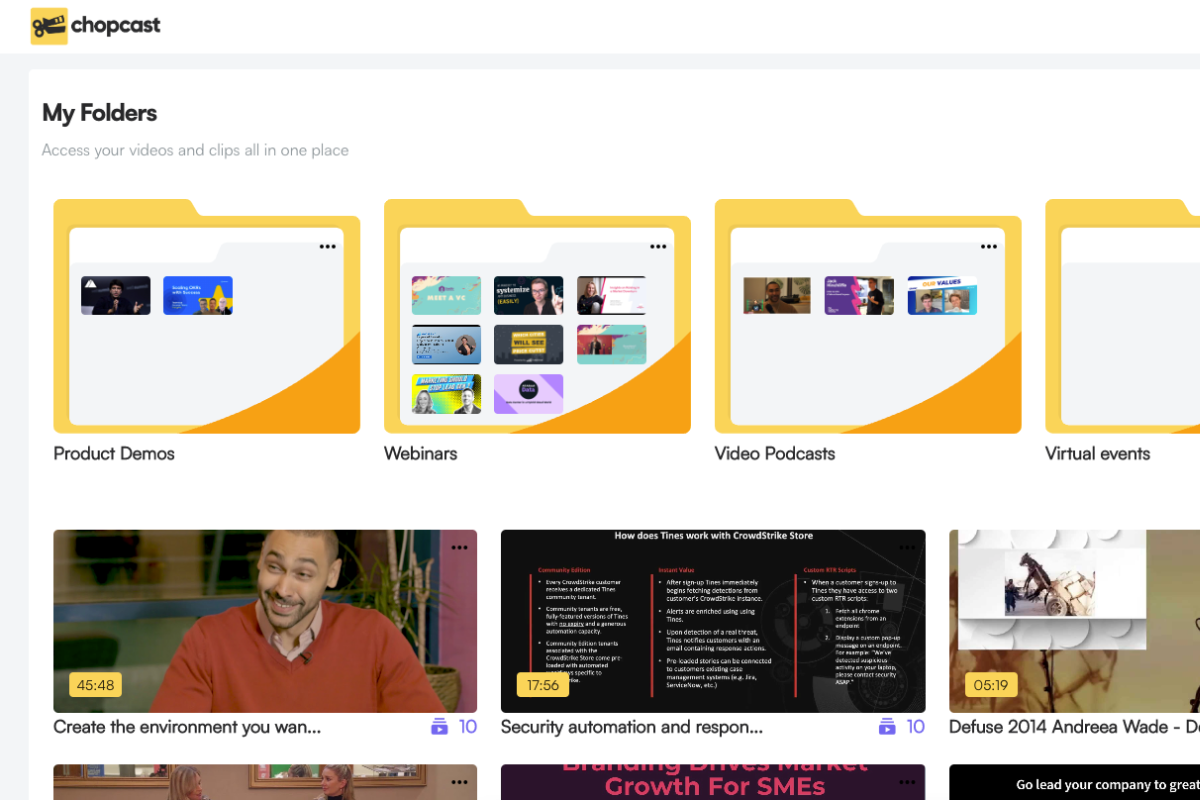
Task: Click the 'My Folders' heading
Action: [x=100, y=113]
